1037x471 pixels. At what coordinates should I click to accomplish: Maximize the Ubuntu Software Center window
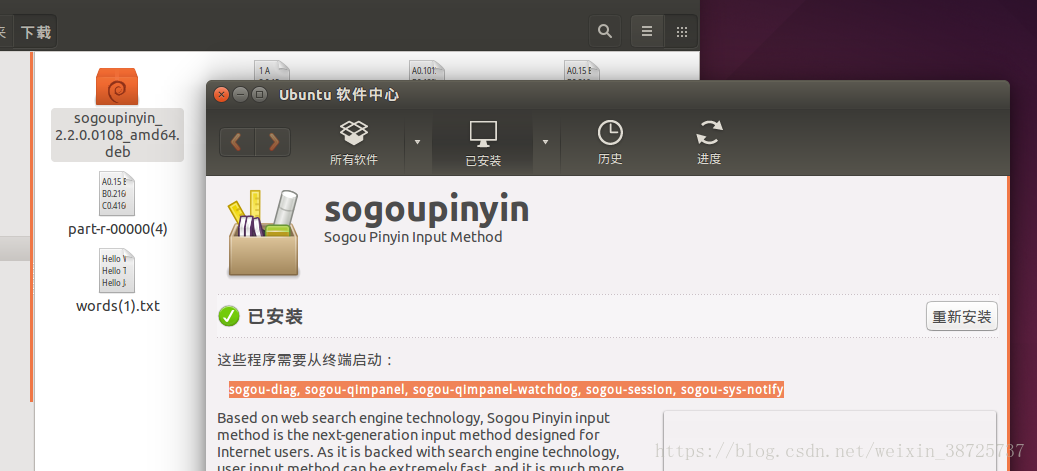click(x=260, y=95)
